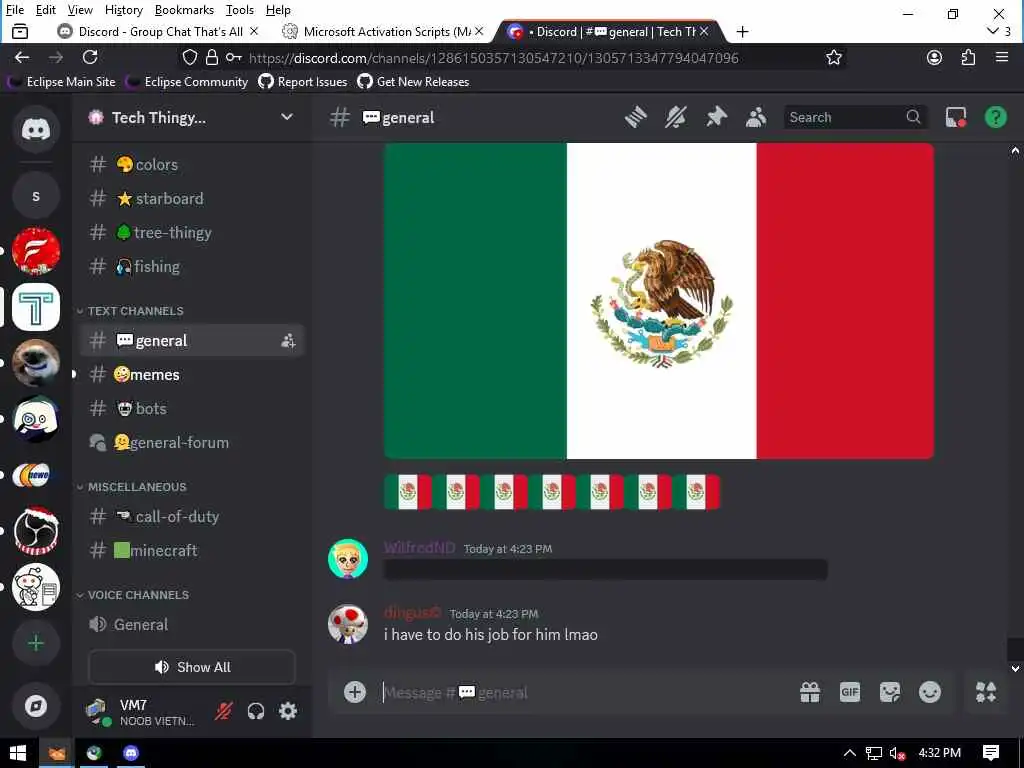Image resolution: width=1024 pixels, height=768 pixels.
Task: Open the emoji picker
Action: tap(930, 692)
